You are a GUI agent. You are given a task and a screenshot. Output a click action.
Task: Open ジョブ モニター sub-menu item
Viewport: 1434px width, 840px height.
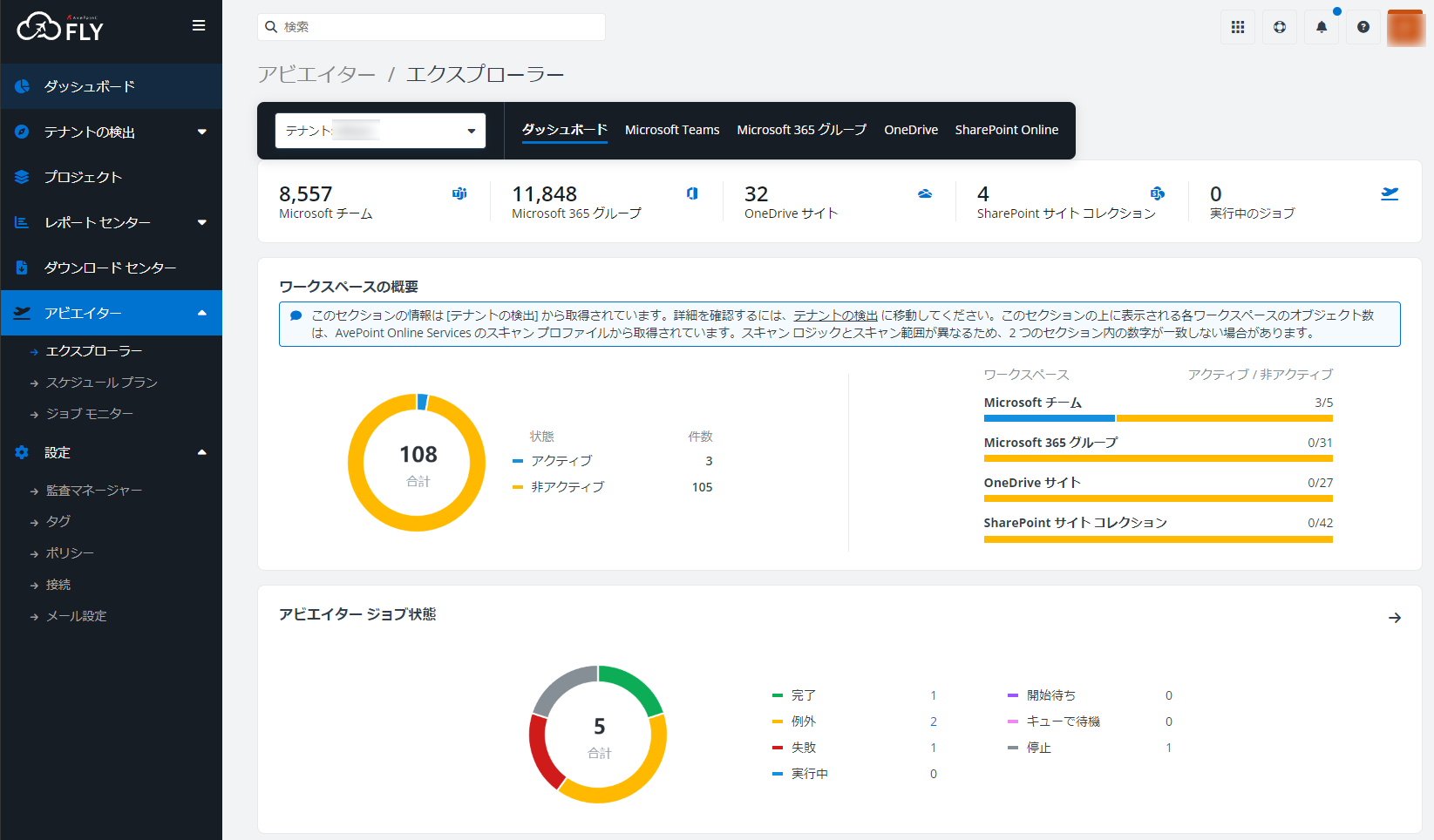pyautogui.click(x=90, y=414)
